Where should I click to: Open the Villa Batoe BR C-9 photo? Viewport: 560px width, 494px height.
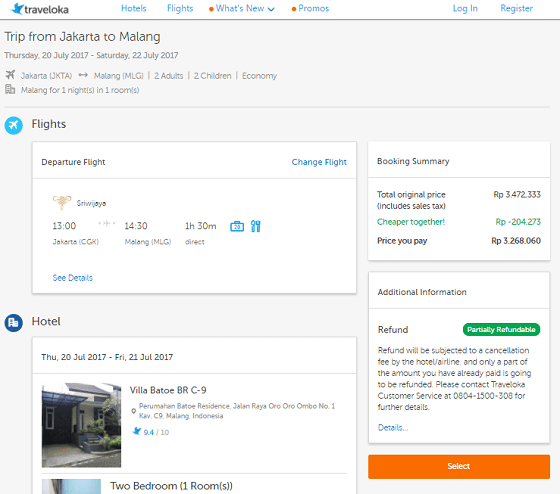81,425
